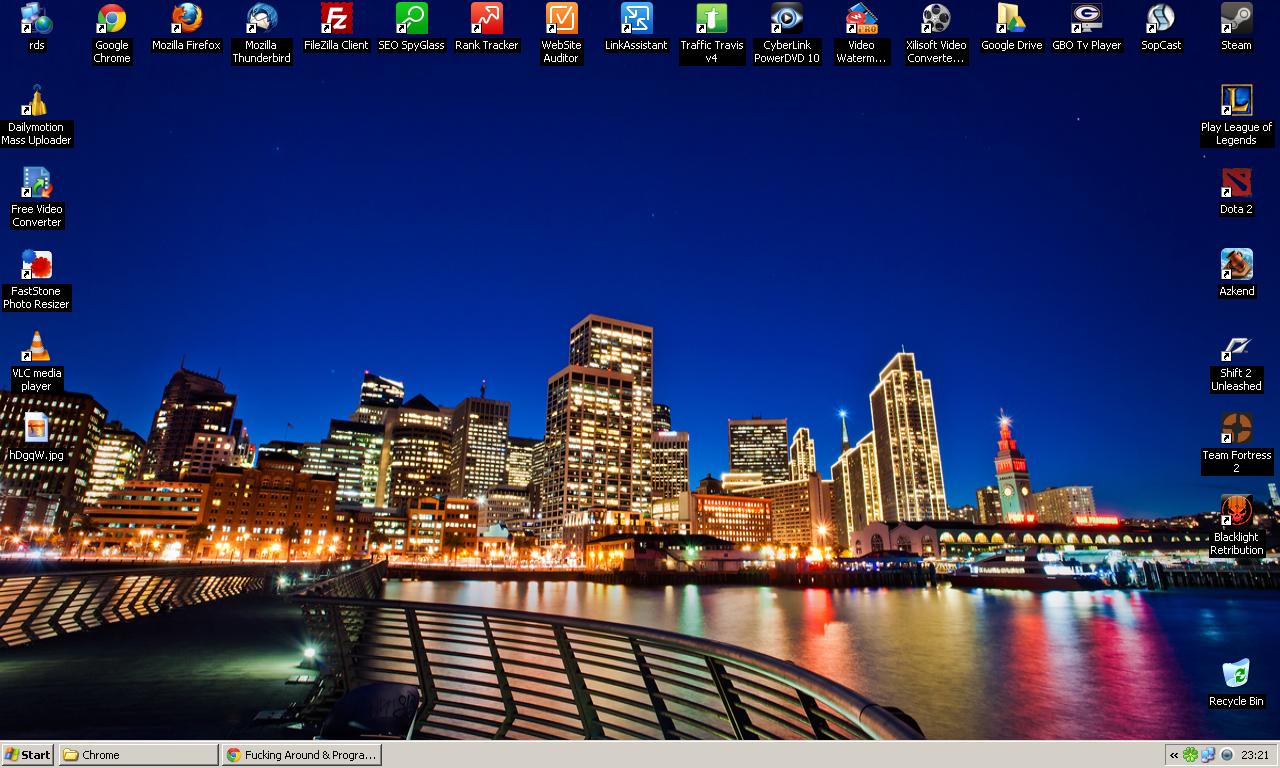Open the CyberLink PowerDVD 10 icon

click(786, 20)
